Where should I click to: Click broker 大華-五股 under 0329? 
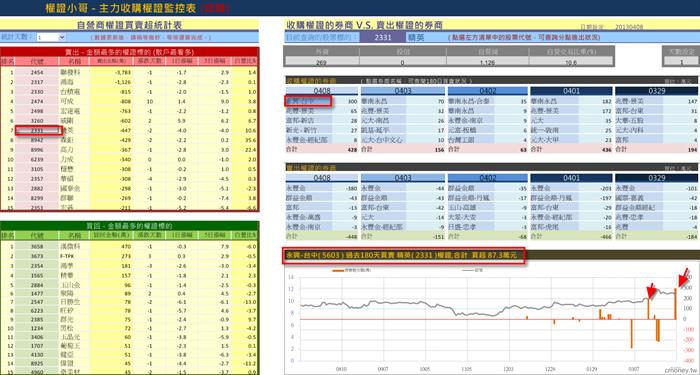pos(629,121)
